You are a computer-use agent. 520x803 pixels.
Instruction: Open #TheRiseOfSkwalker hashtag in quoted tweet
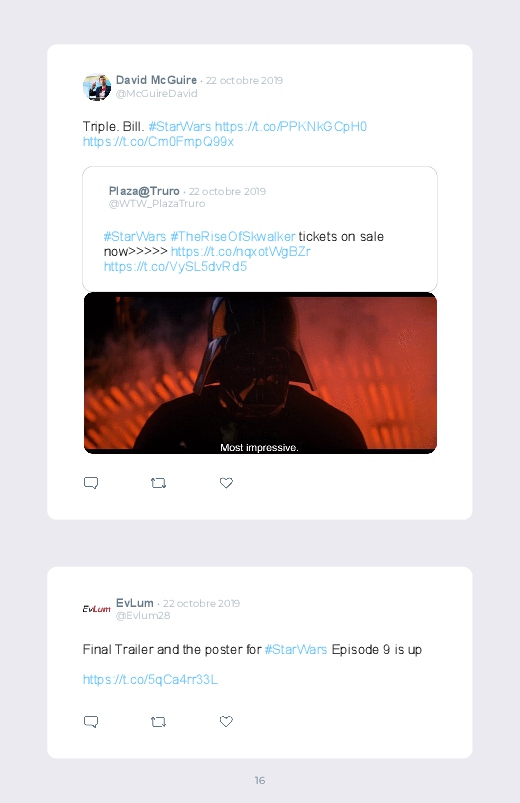(x=233, y=237)
